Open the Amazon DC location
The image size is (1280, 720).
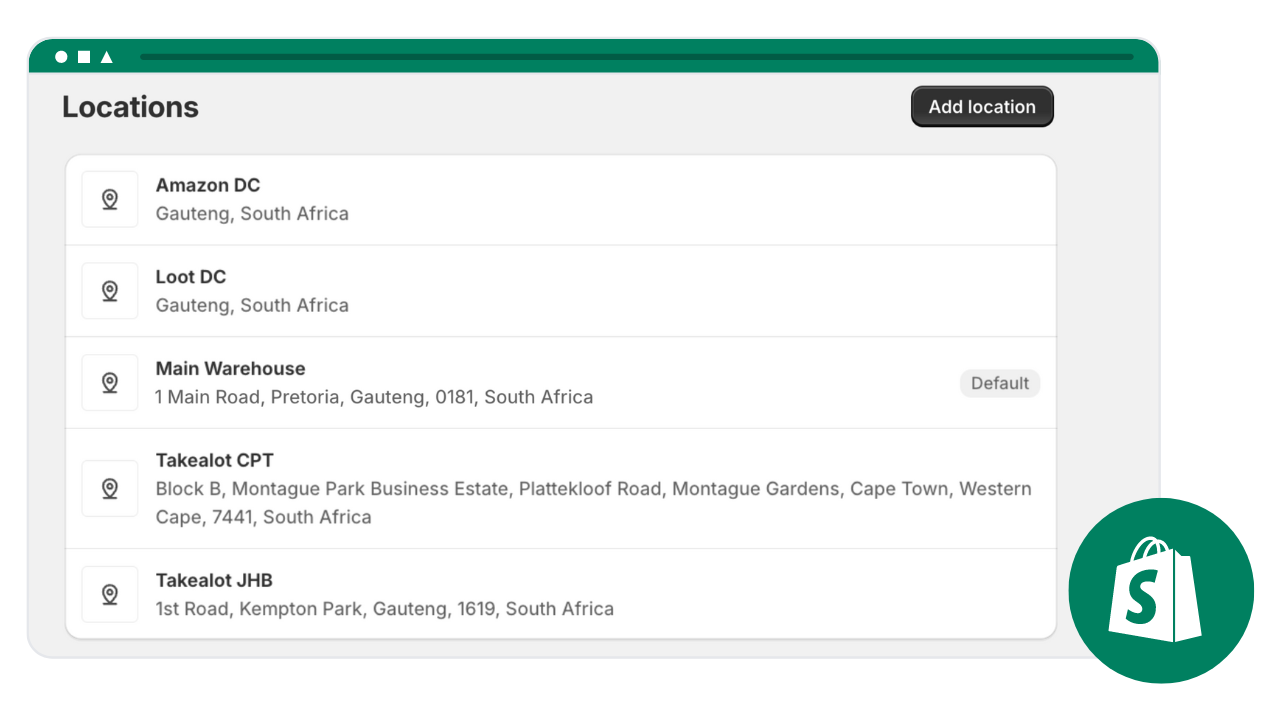(x=208, y=185)
